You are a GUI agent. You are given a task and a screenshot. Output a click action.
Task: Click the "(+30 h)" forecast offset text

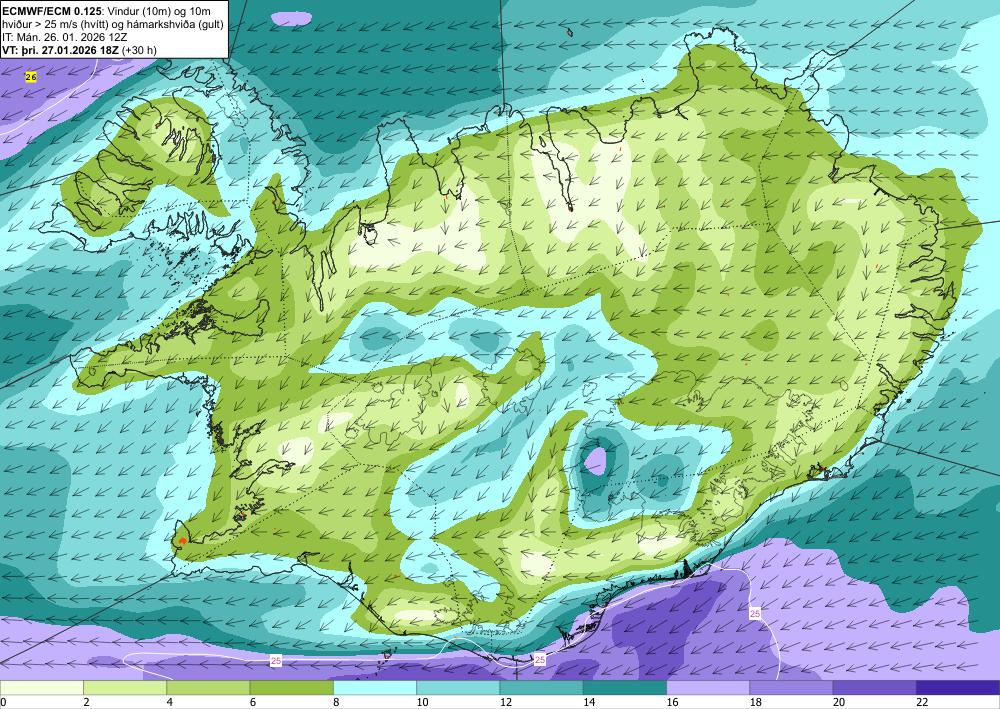(x=140, y=50)
